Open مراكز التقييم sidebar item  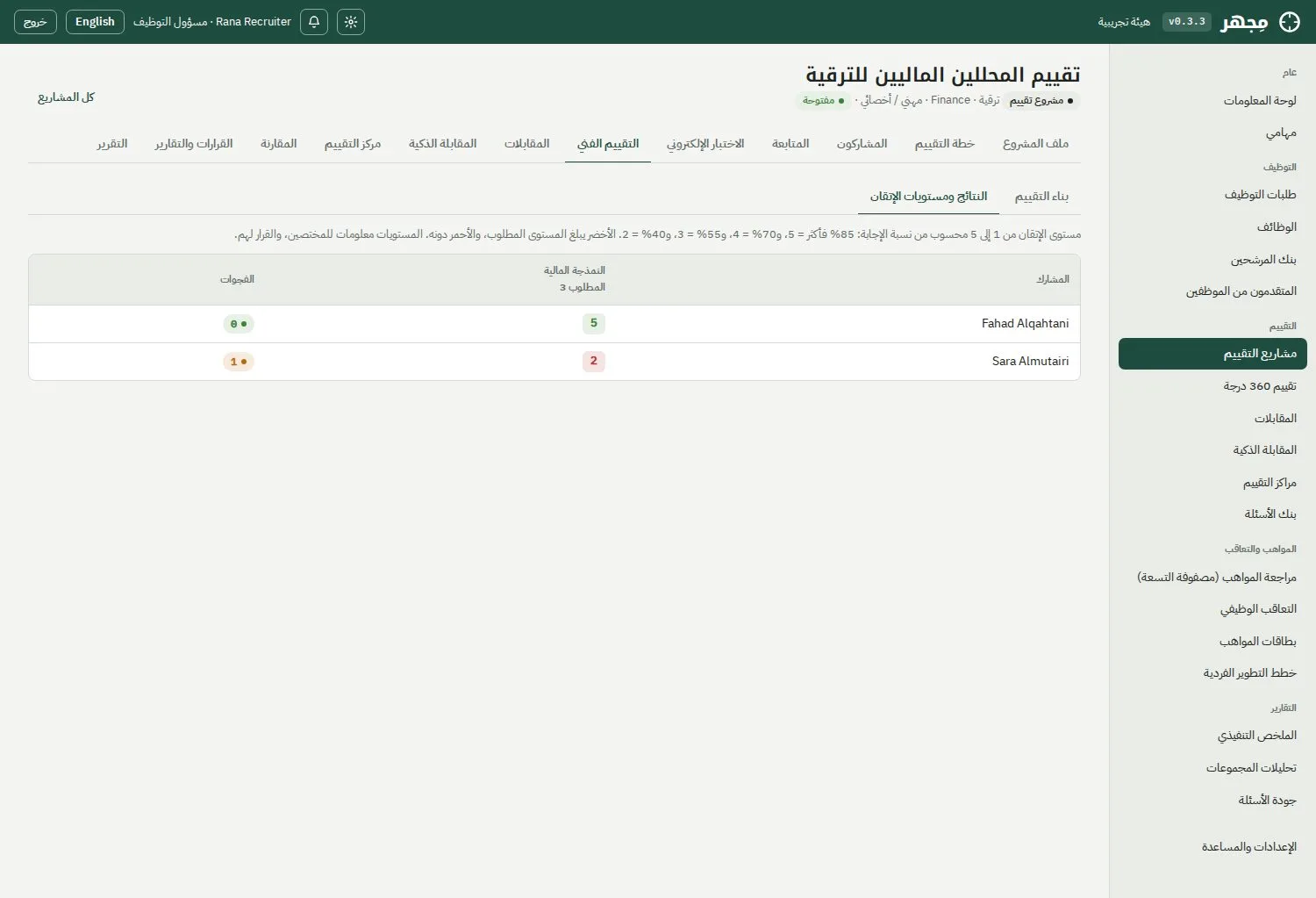[1212, 483]
